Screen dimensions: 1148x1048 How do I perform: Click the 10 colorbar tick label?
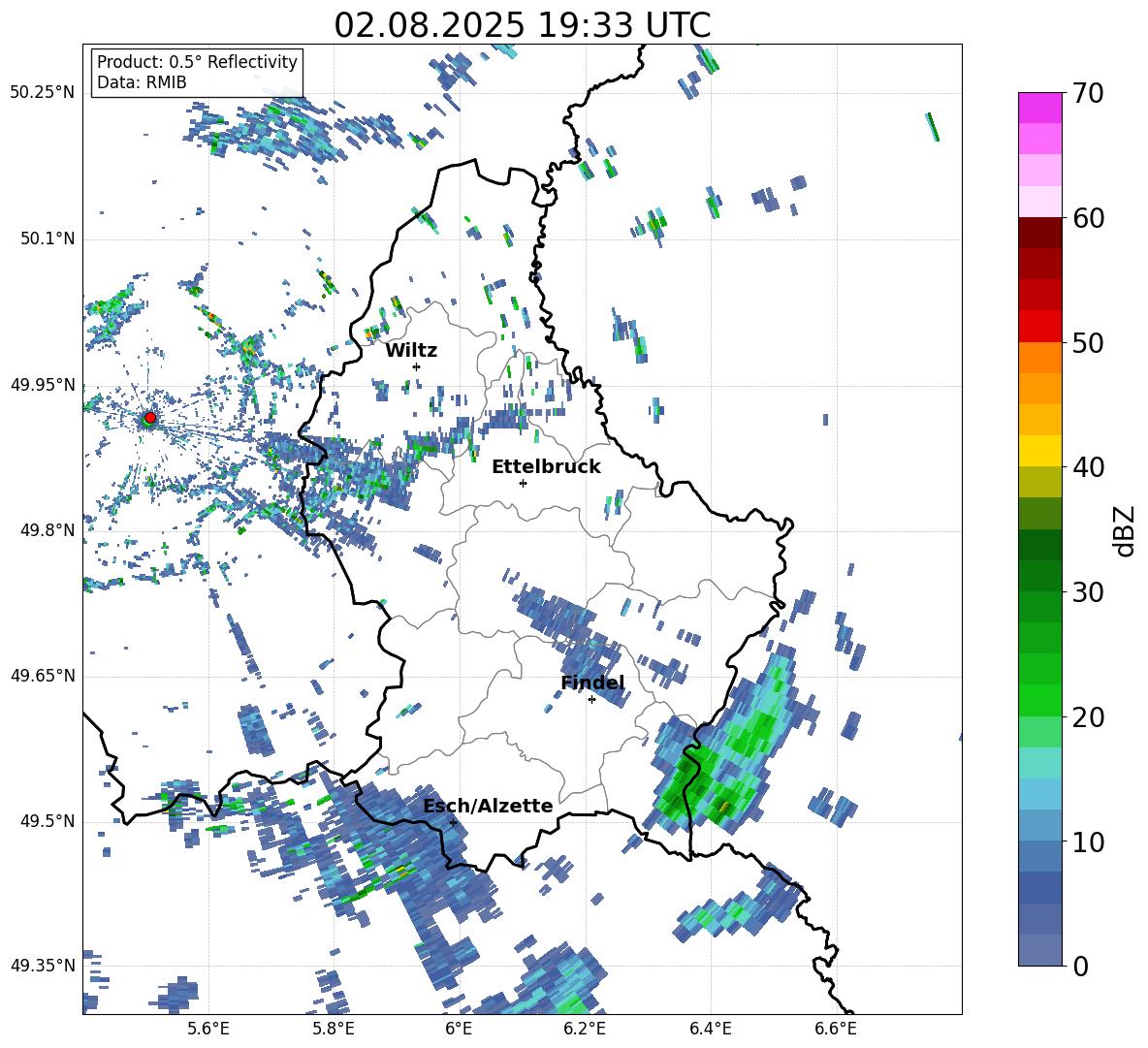point(1087,842)
